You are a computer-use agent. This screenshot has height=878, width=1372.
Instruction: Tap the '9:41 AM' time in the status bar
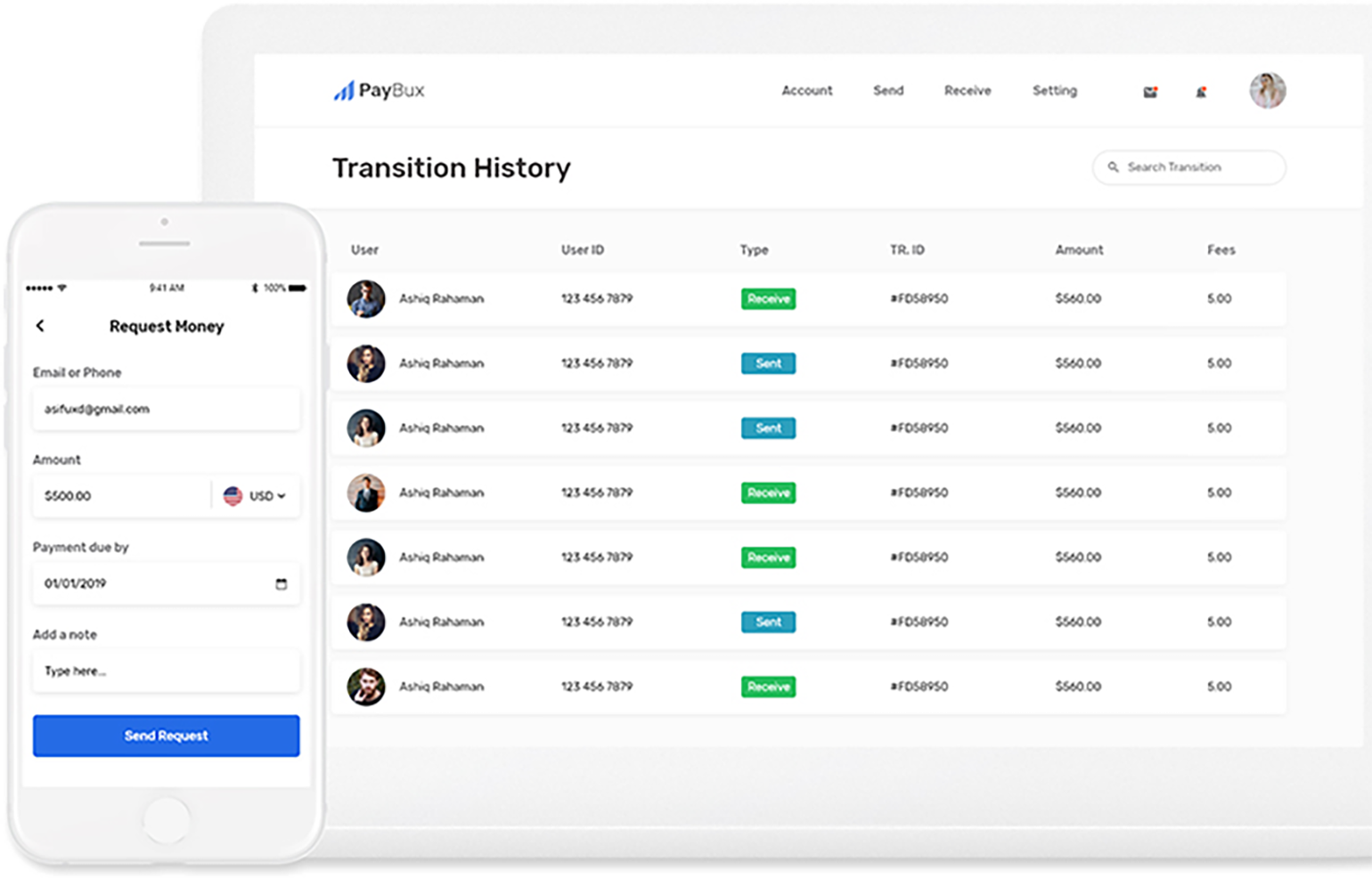[x=167, y=288]
